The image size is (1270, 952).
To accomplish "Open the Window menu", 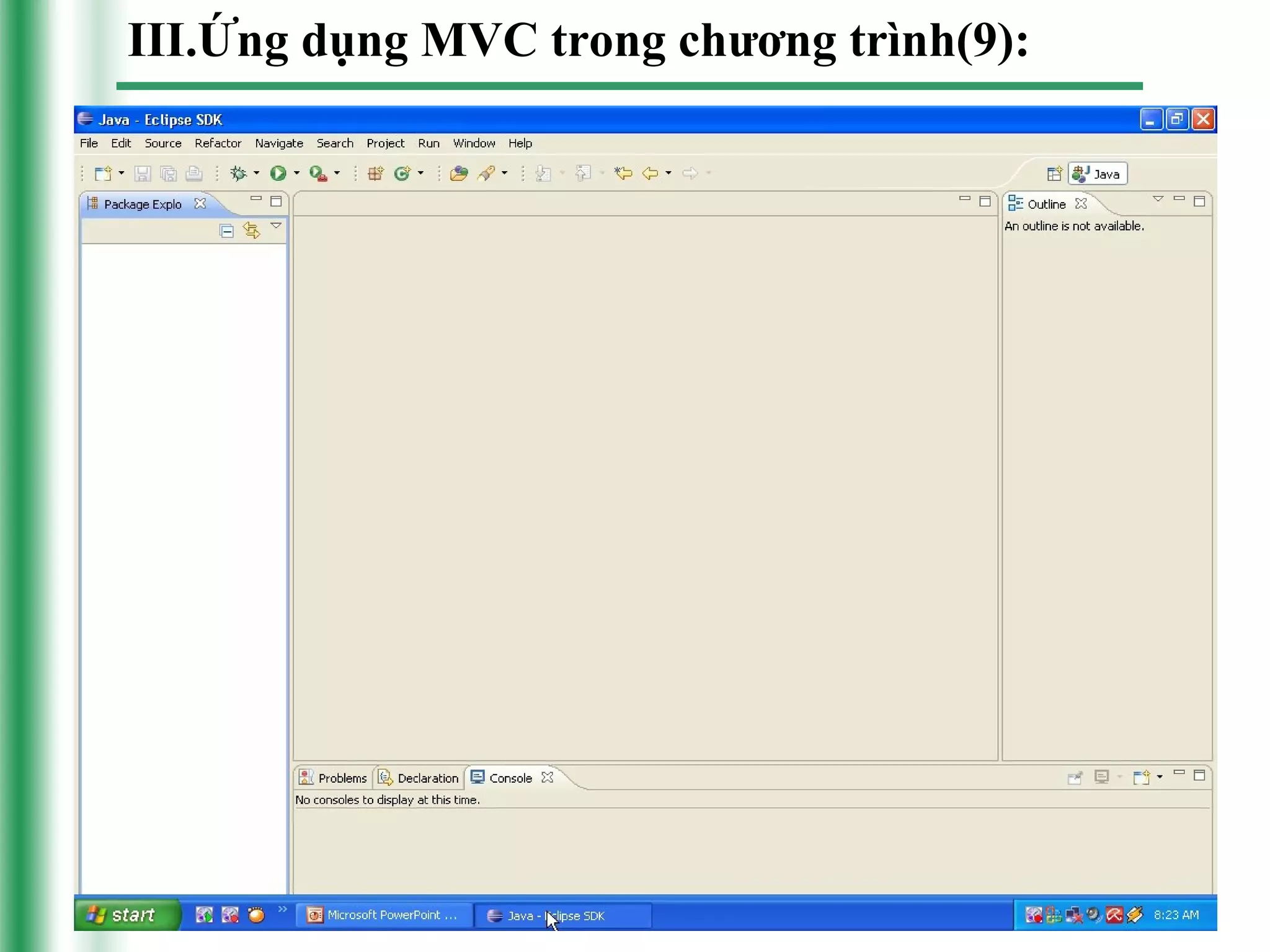I will (x=474, y=143).
